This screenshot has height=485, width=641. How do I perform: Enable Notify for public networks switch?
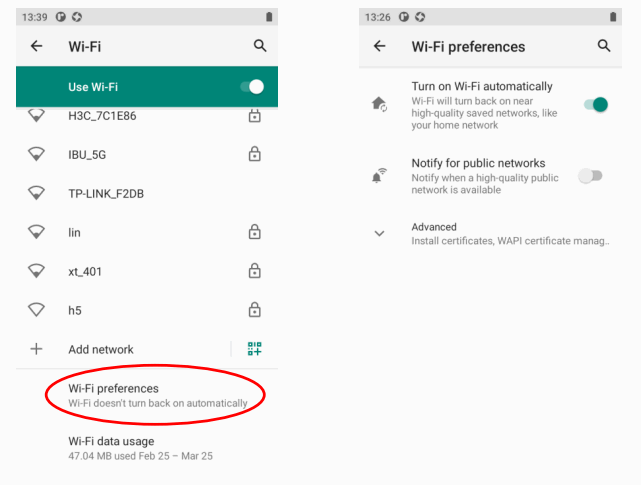(591, 176)
